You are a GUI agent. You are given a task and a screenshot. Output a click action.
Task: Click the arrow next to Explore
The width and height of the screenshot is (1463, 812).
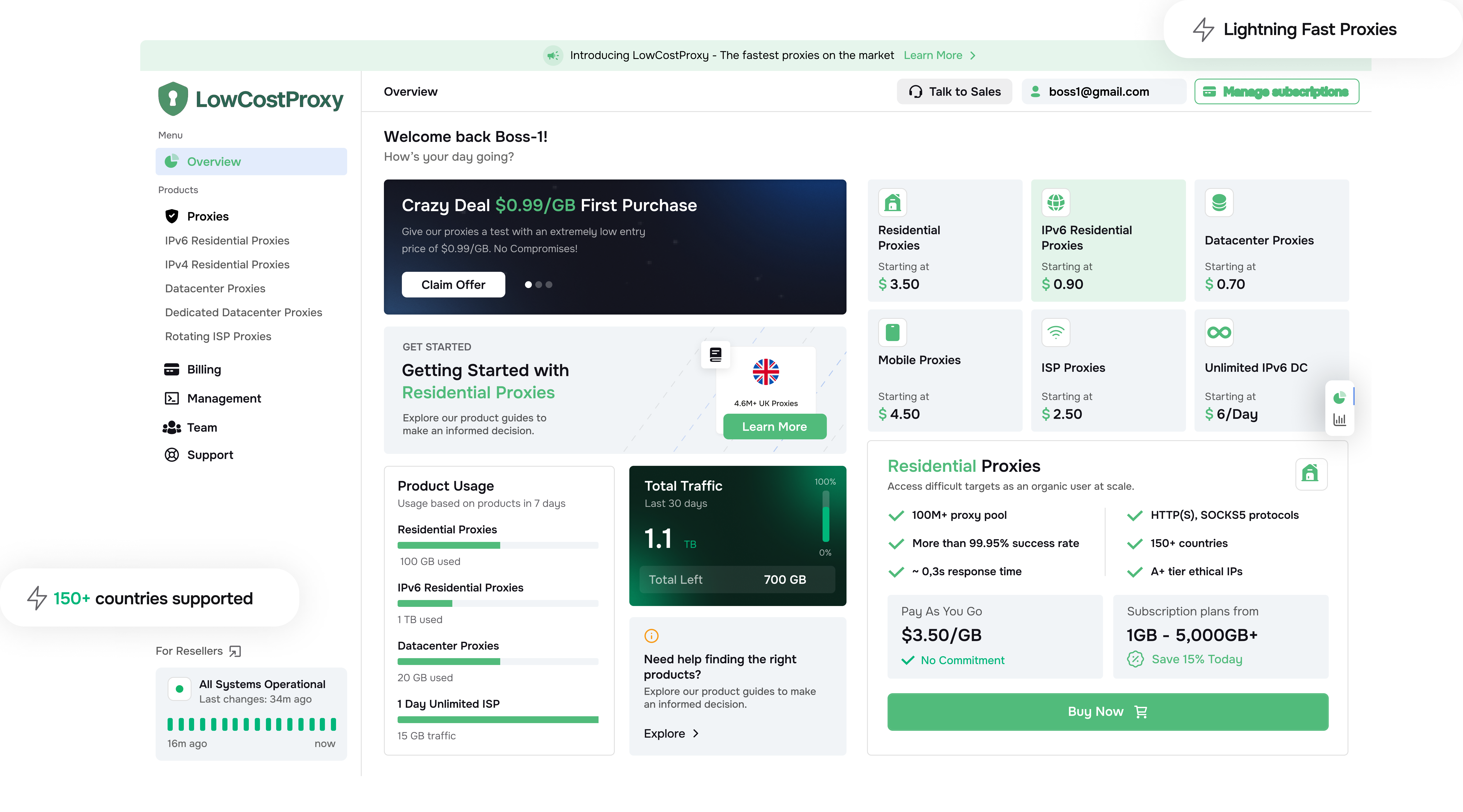pos(696,734)
